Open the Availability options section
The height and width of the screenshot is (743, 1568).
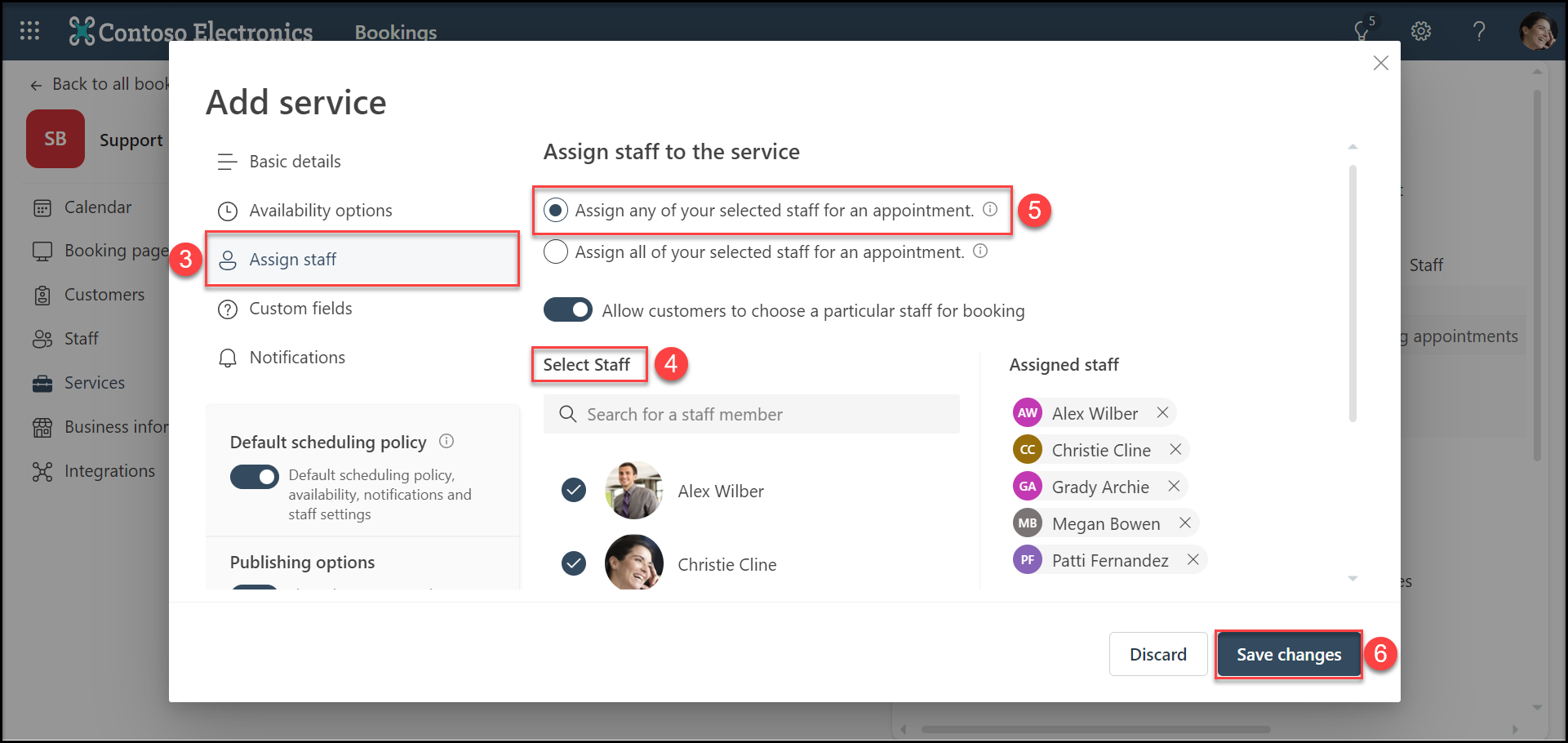[x=320, y=211]
